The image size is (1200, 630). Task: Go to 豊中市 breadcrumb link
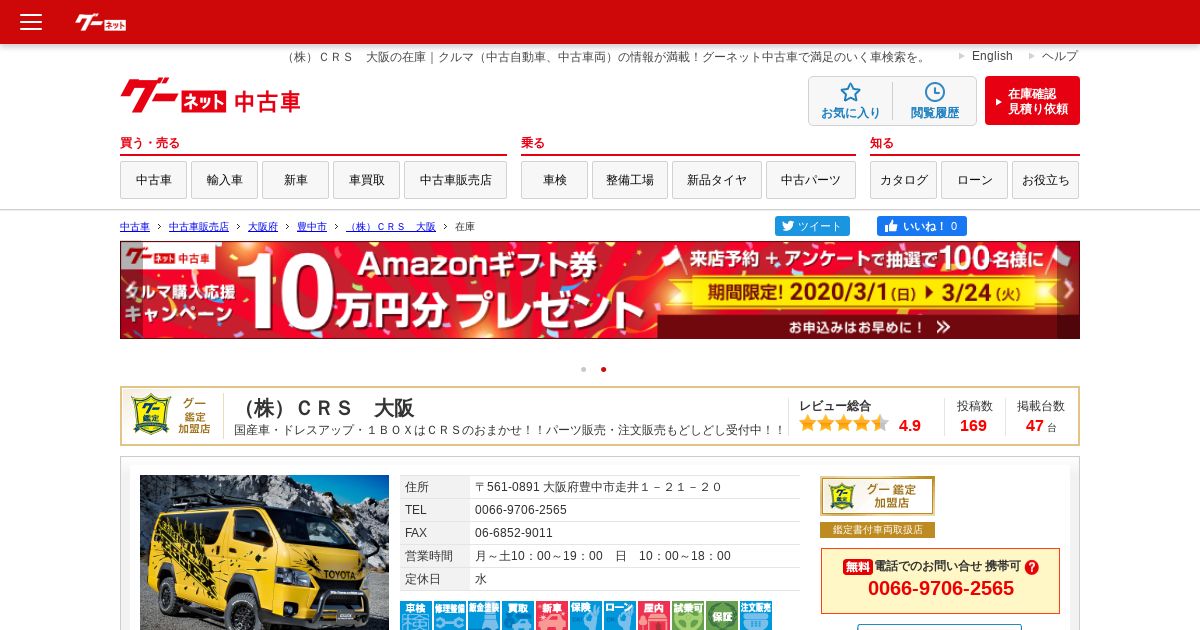[312, 227]
